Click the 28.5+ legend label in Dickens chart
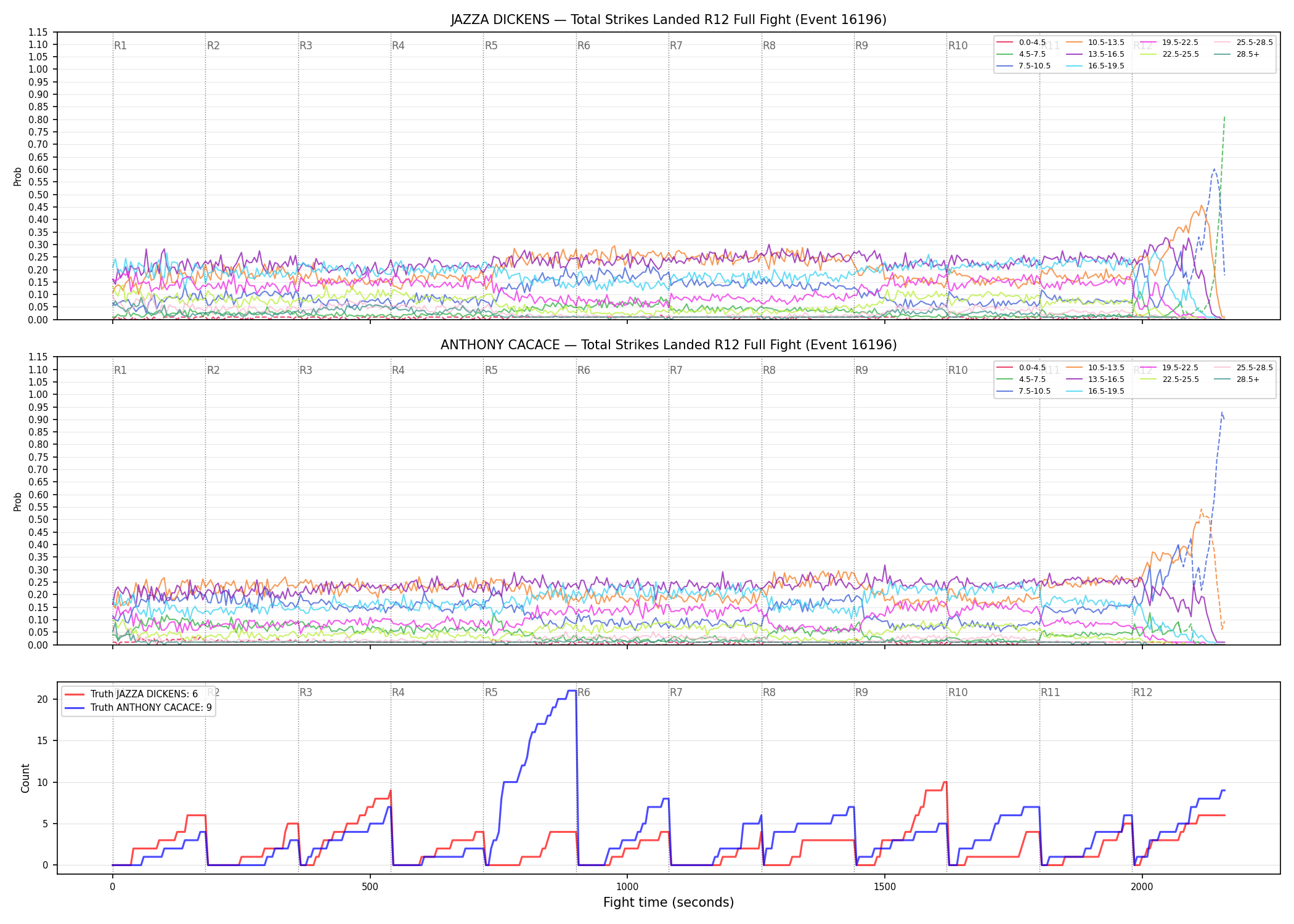 click(x=1248, y=54)
